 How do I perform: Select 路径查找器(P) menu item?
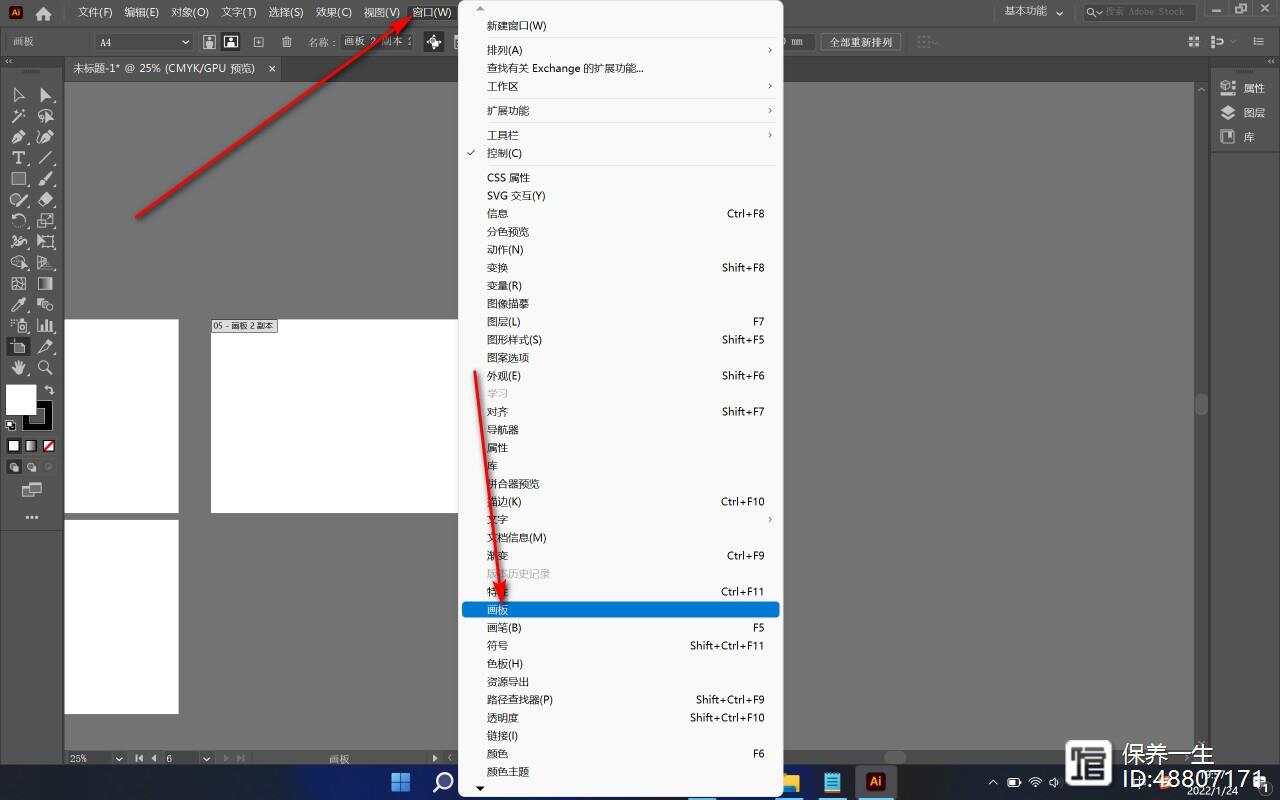(x=620, y=699)
